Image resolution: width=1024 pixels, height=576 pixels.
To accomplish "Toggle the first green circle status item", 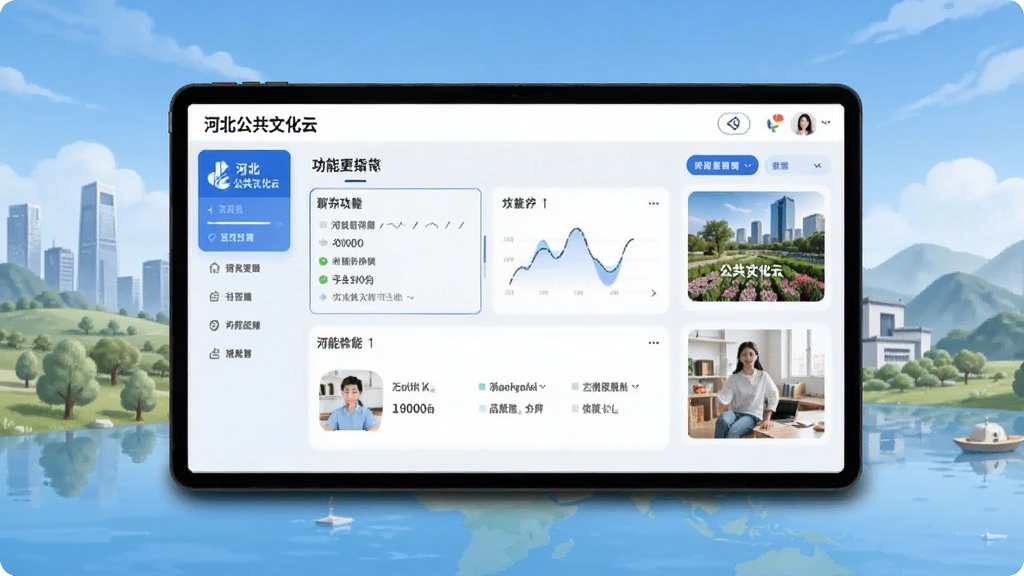I will pos(323,261).
